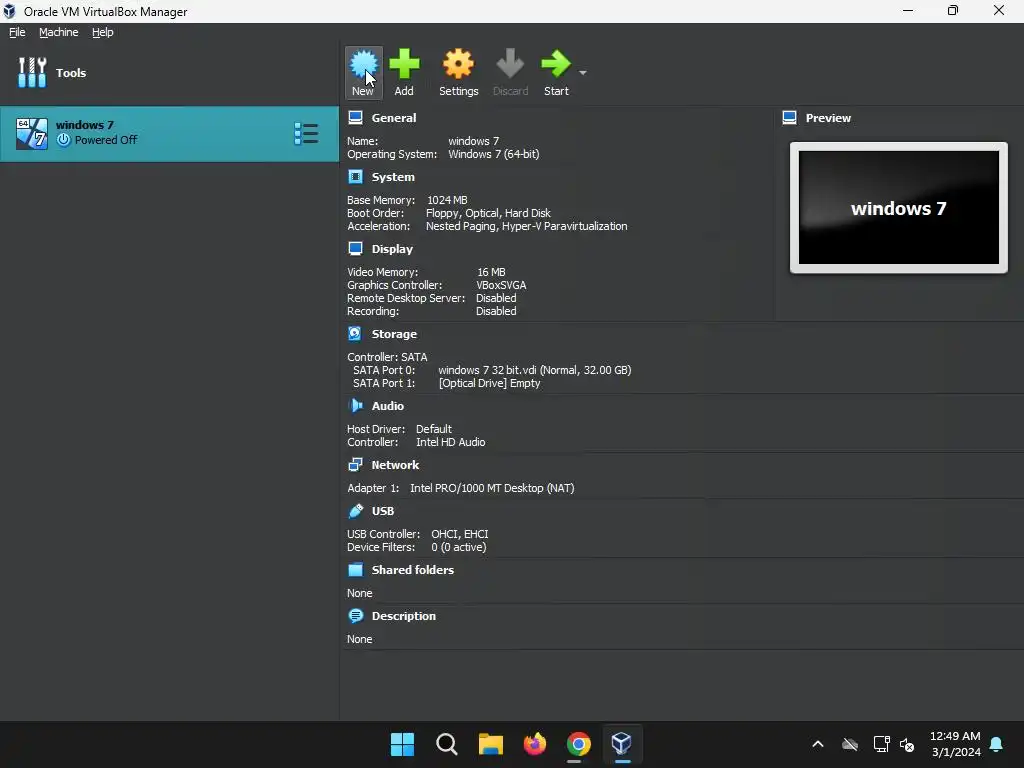Open the notification bell in the tray
The width and height of the screenshot is (1024, 768).
(997, 744)
